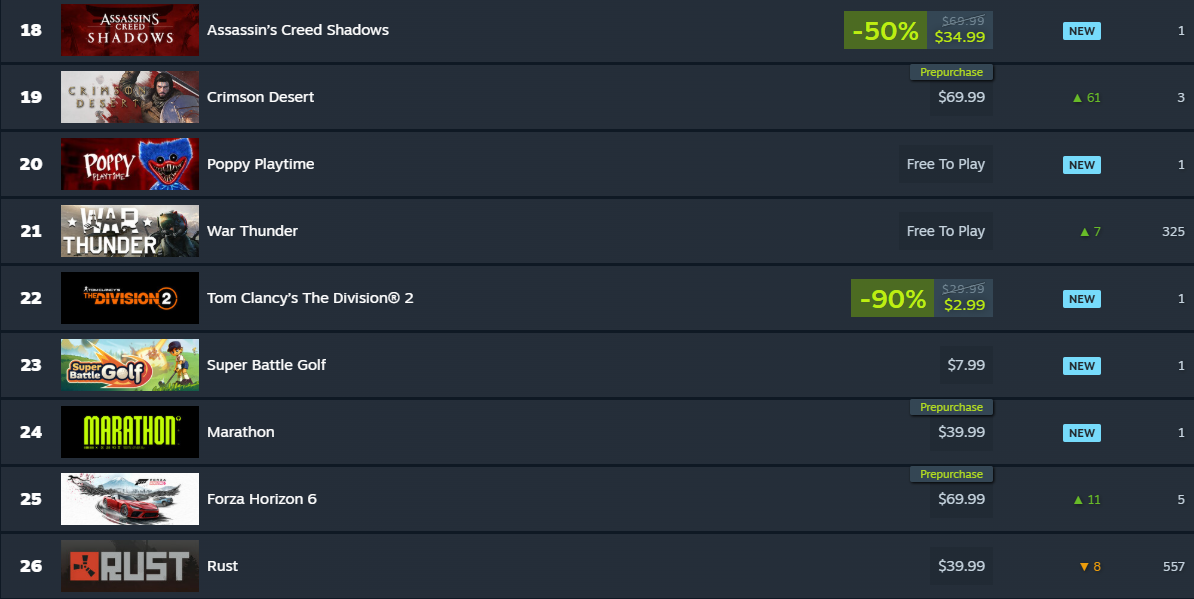Click Free To Play for War Thunder
This screenshot has height=599, width=1194.
[x=945, y=231]
